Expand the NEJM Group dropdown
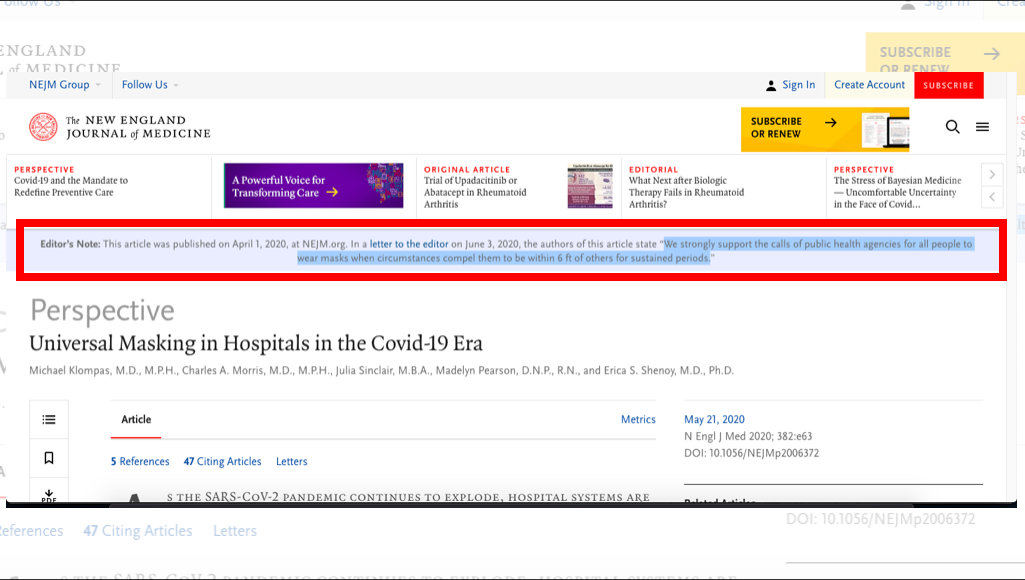The height and width of the screenshot is (580, 1025). click(x=65, y=85)
